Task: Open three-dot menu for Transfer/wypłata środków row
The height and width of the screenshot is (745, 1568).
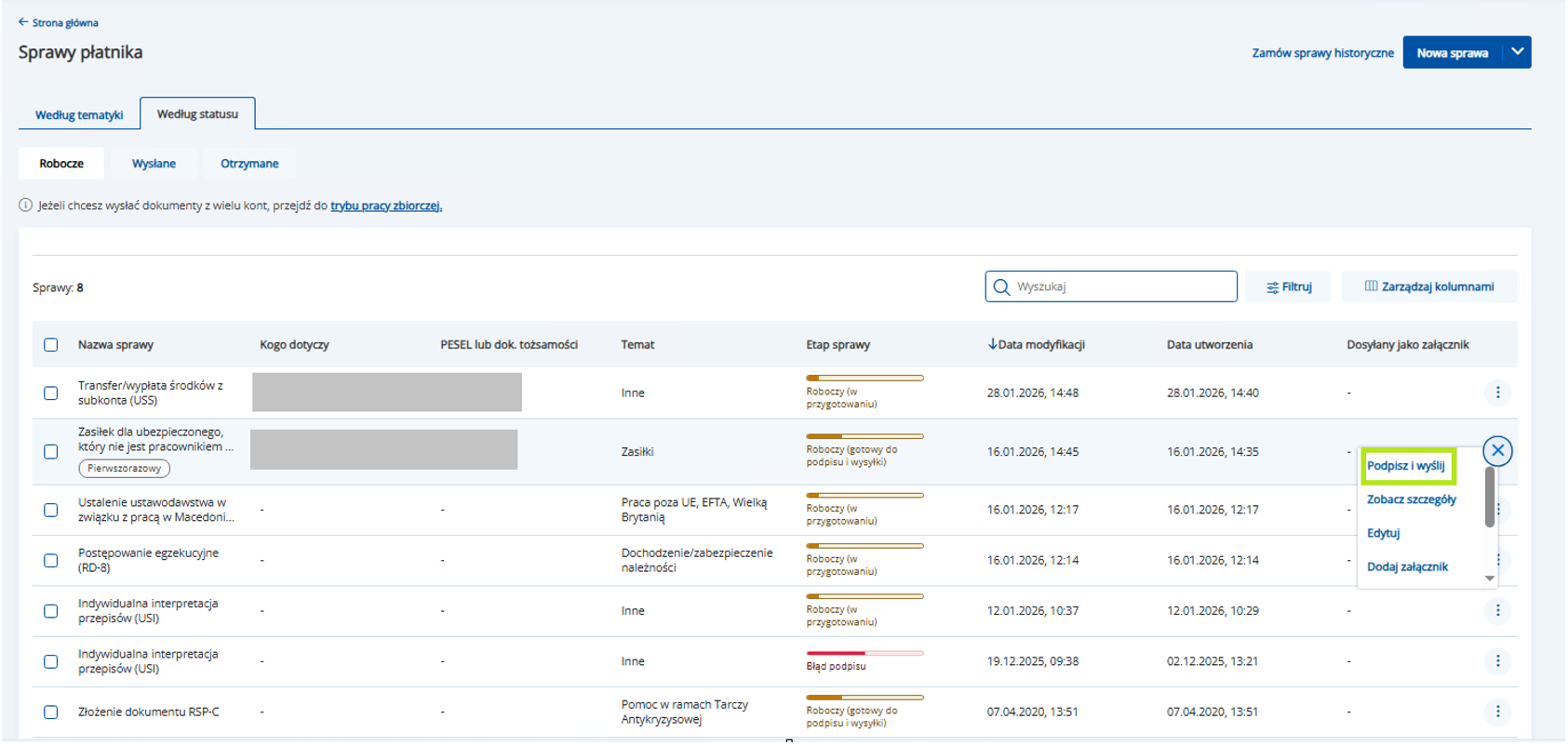Action: 1497,392
